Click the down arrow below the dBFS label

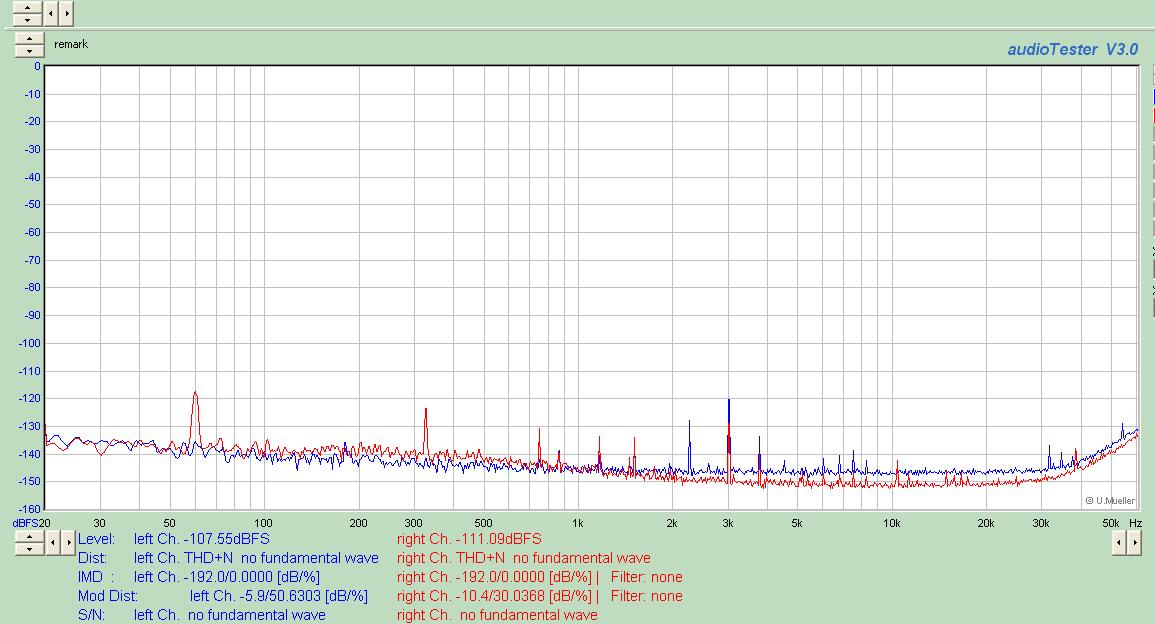(x=29, y=549)
